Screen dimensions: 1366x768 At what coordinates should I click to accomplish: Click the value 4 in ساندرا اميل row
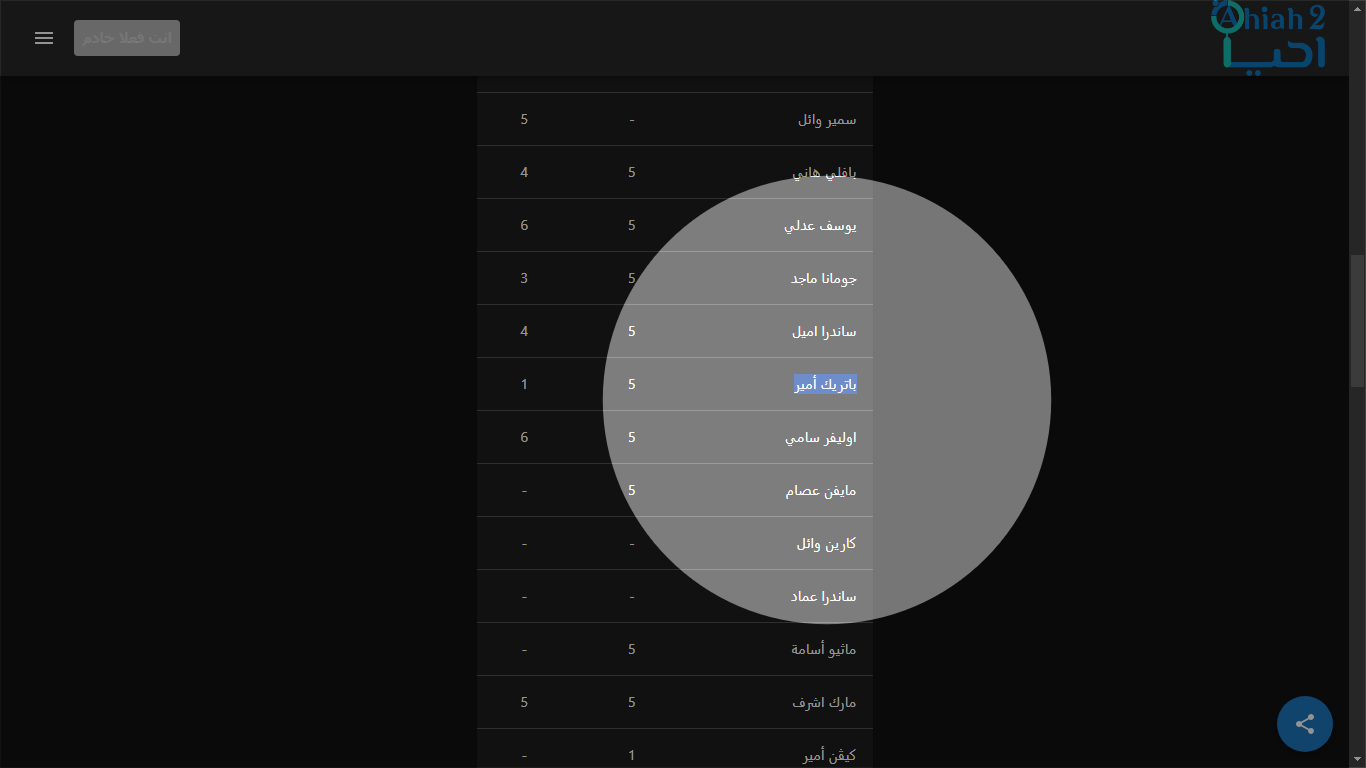pos(524,332)
